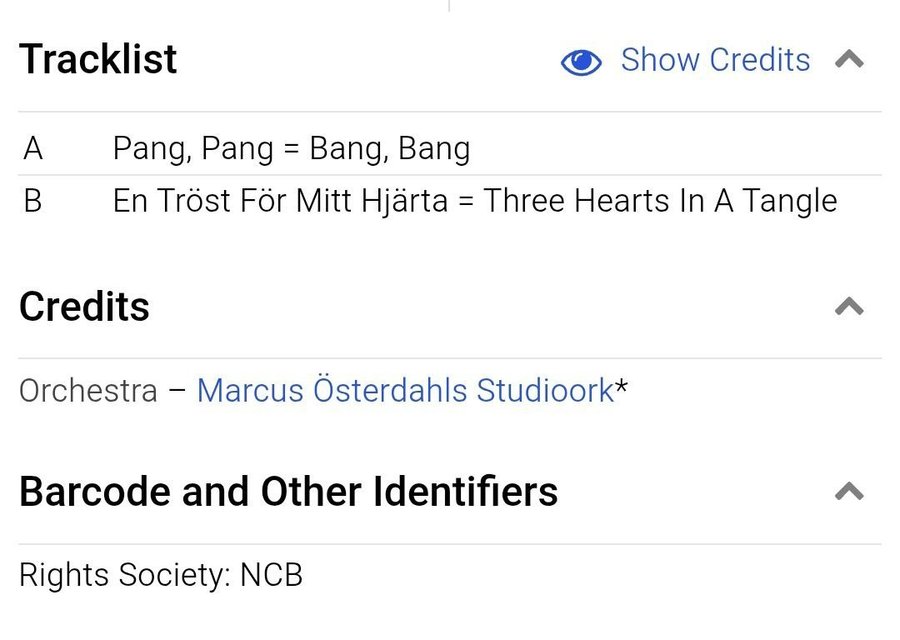The height and width of the screenshot is (640, 900).
Task: Click the Credits section heading
Action: coord(84,306)
